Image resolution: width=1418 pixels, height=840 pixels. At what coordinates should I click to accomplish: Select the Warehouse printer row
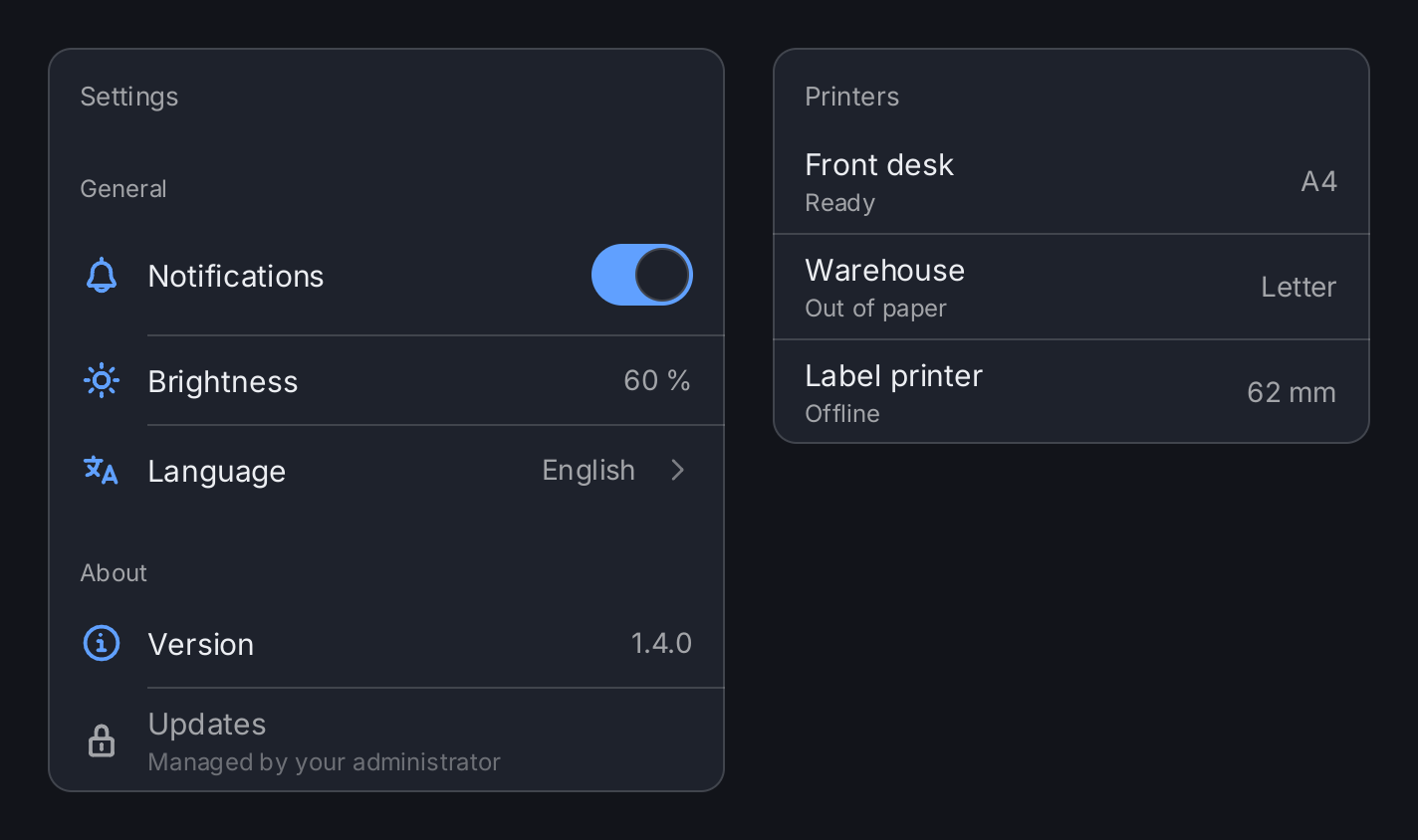click(x=1071, y=287)
